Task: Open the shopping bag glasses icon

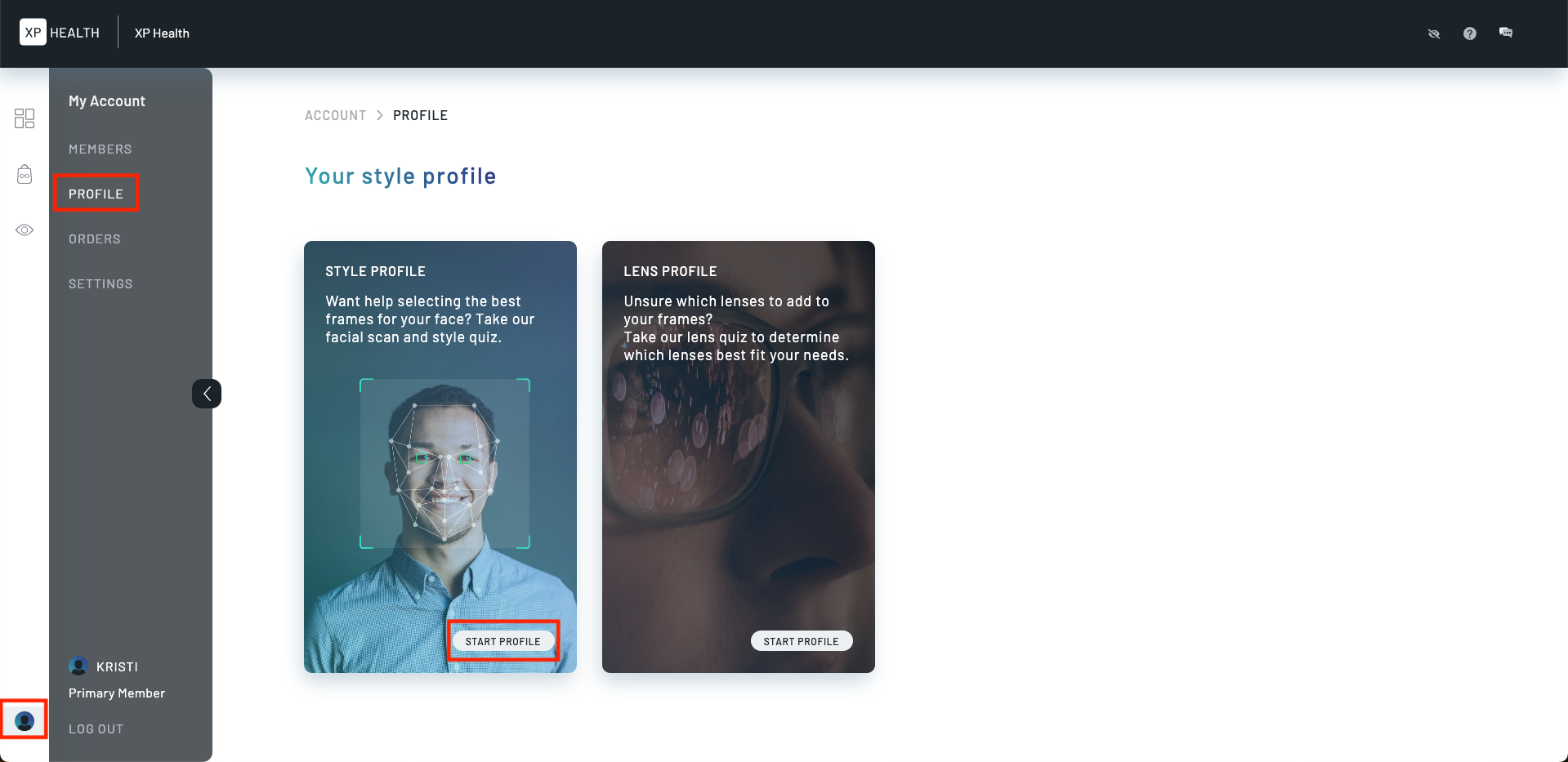Action: click(25, 174)
